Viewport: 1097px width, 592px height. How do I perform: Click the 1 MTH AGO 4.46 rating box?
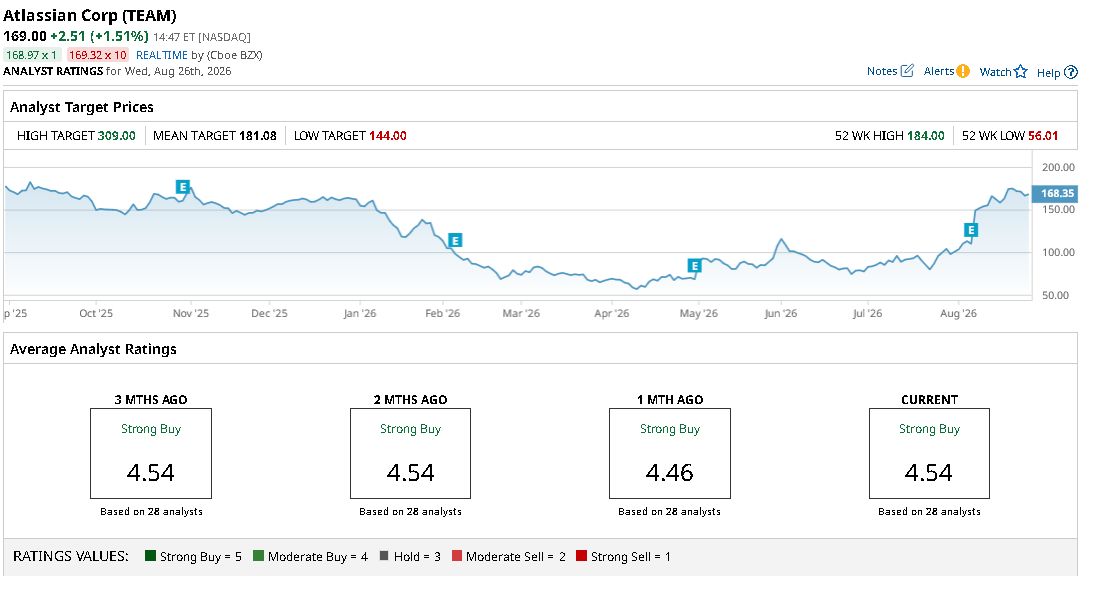coord(670,453)
